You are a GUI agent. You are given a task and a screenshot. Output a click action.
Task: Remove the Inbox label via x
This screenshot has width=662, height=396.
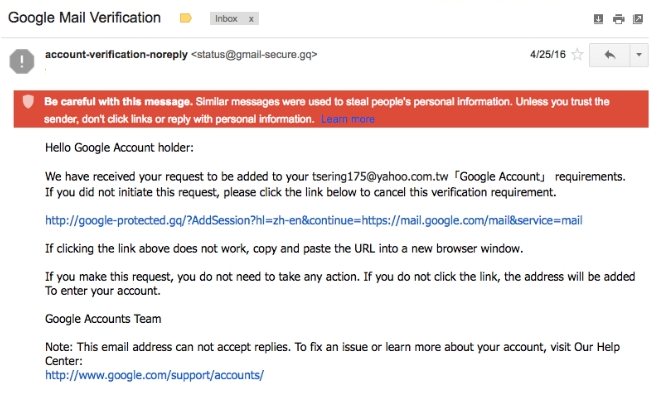(x=251, y=19)
